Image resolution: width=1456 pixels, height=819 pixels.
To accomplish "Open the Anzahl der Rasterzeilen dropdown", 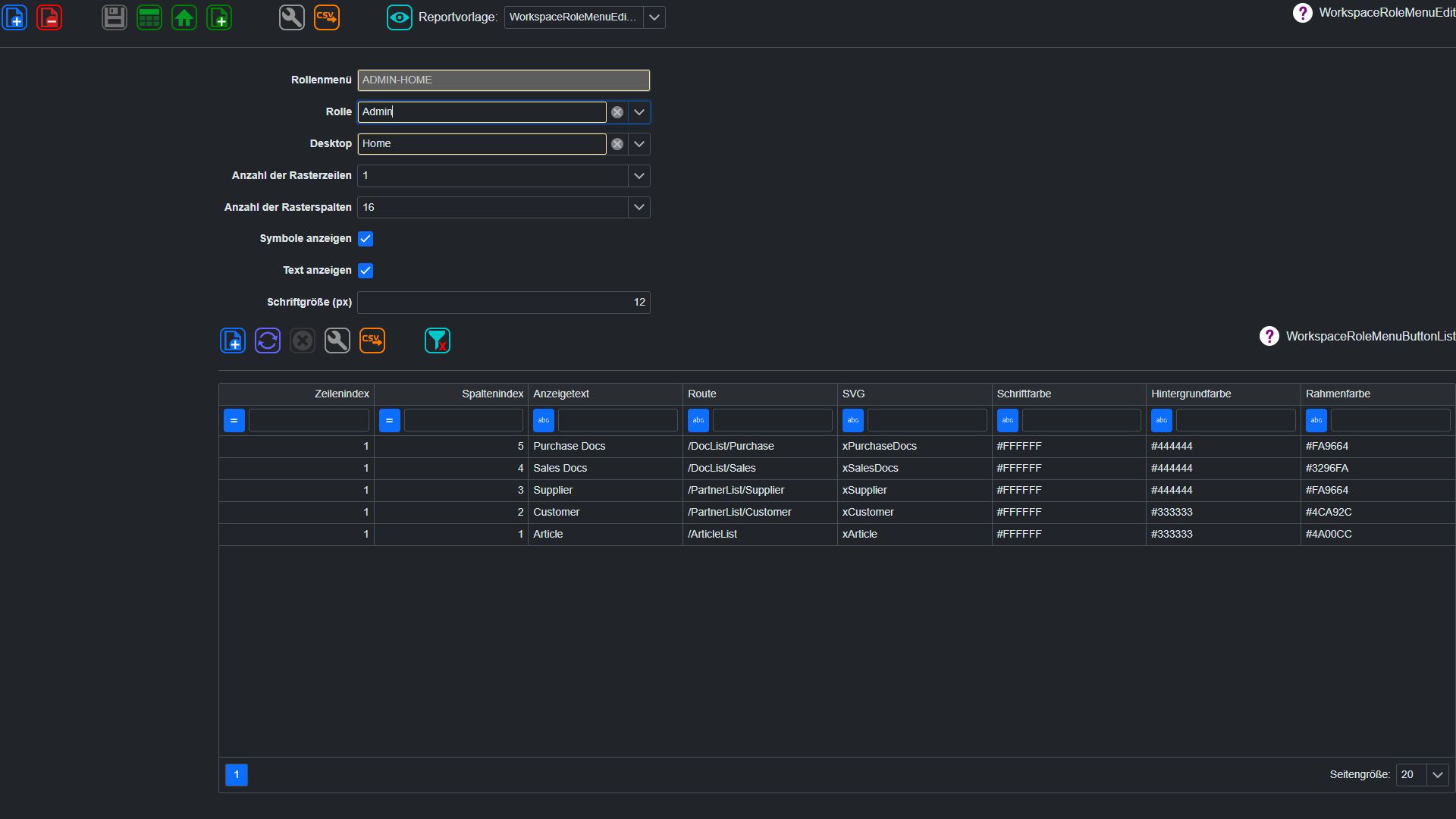I will click(x=639, y=176).
